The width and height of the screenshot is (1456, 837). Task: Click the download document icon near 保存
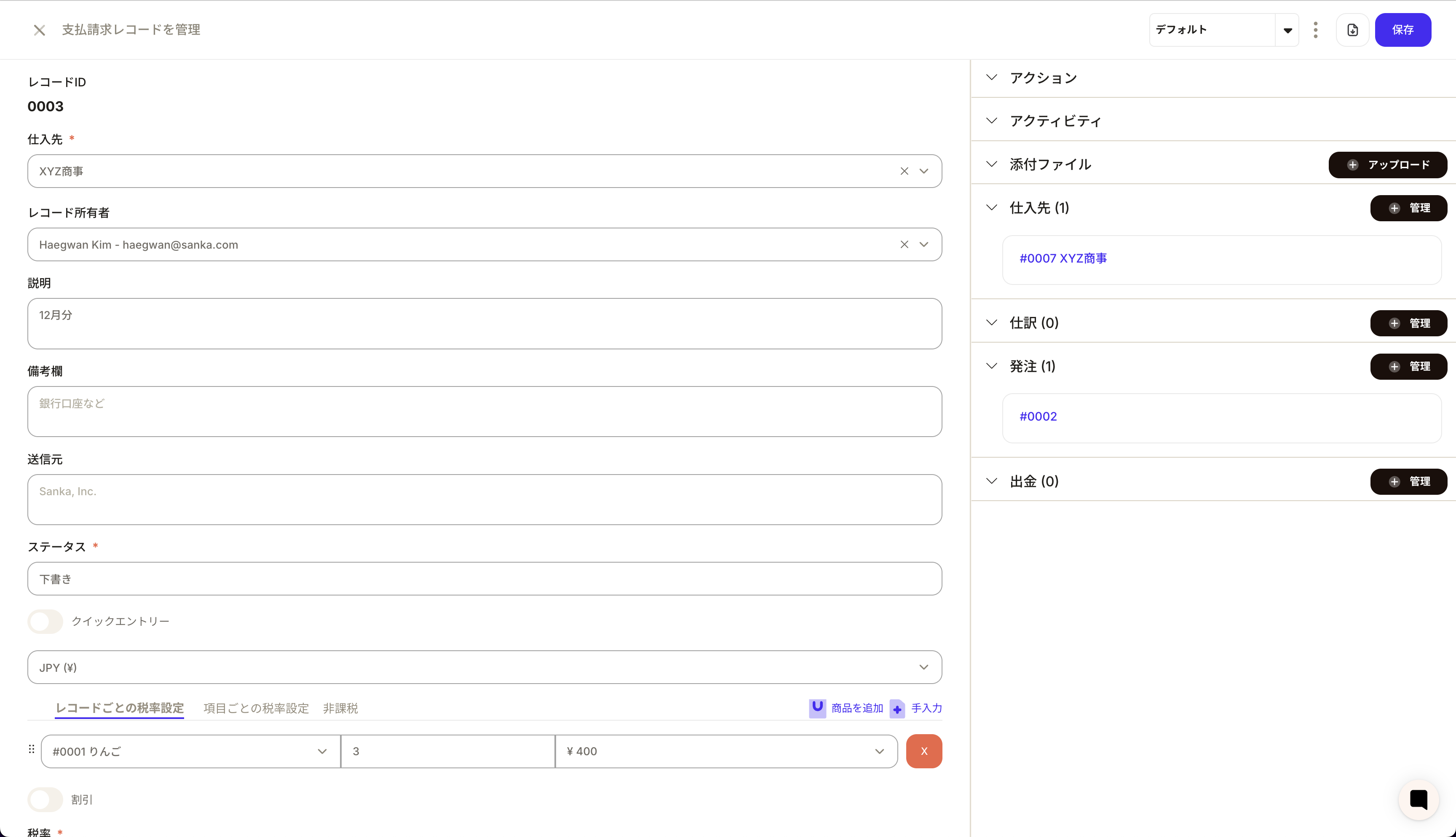click(1352, 30)
